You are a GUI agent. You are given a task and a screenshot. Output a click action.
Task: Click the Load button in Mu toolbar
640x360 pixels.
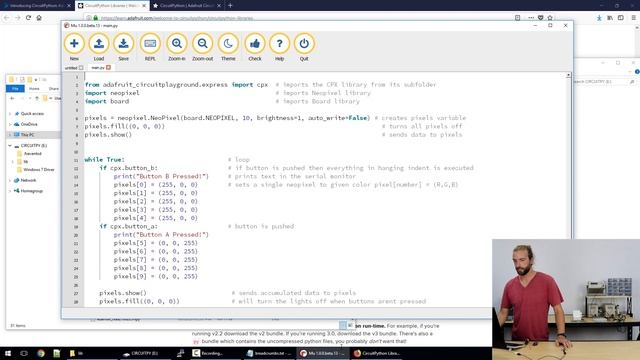click(x=99, y=44)
